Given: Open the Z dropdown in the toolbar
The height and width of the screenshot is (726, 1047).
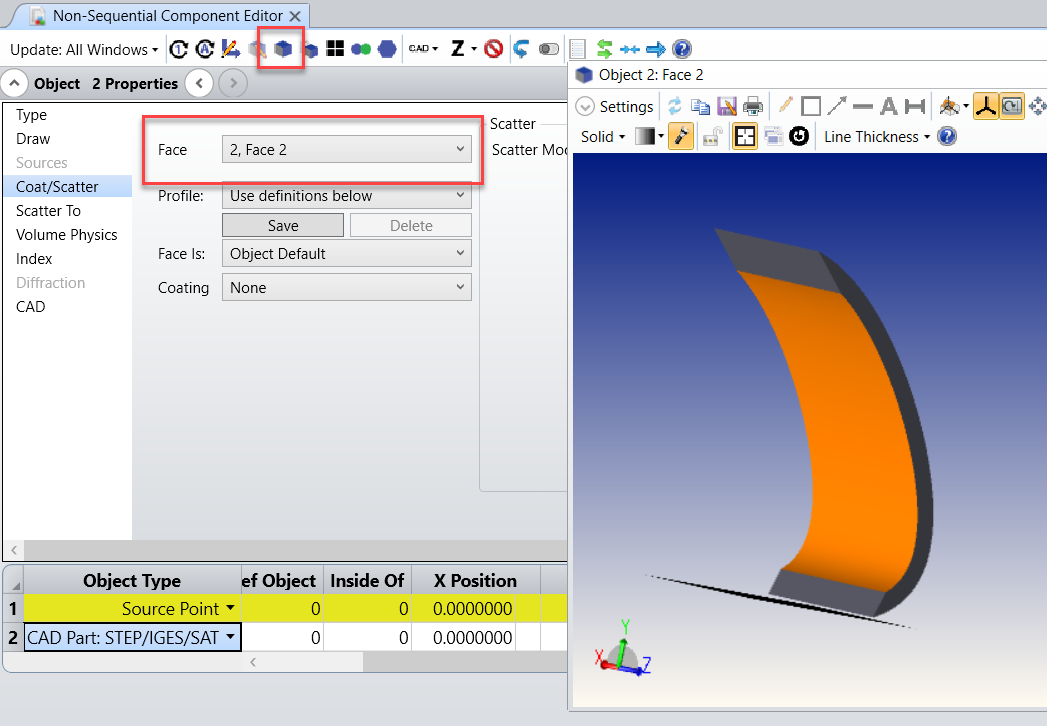Looking at the screenshot, I should click(463, 49).
